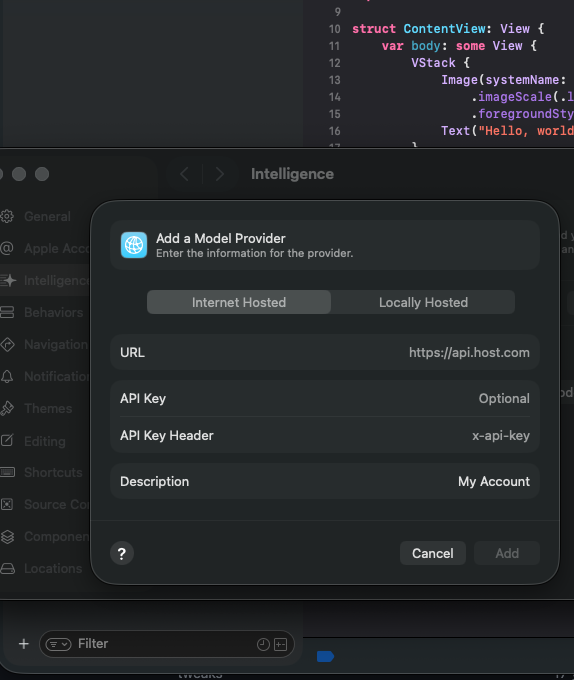Open help with question mark button
This screenshot has height=680, width=574.
pos(122,553)
